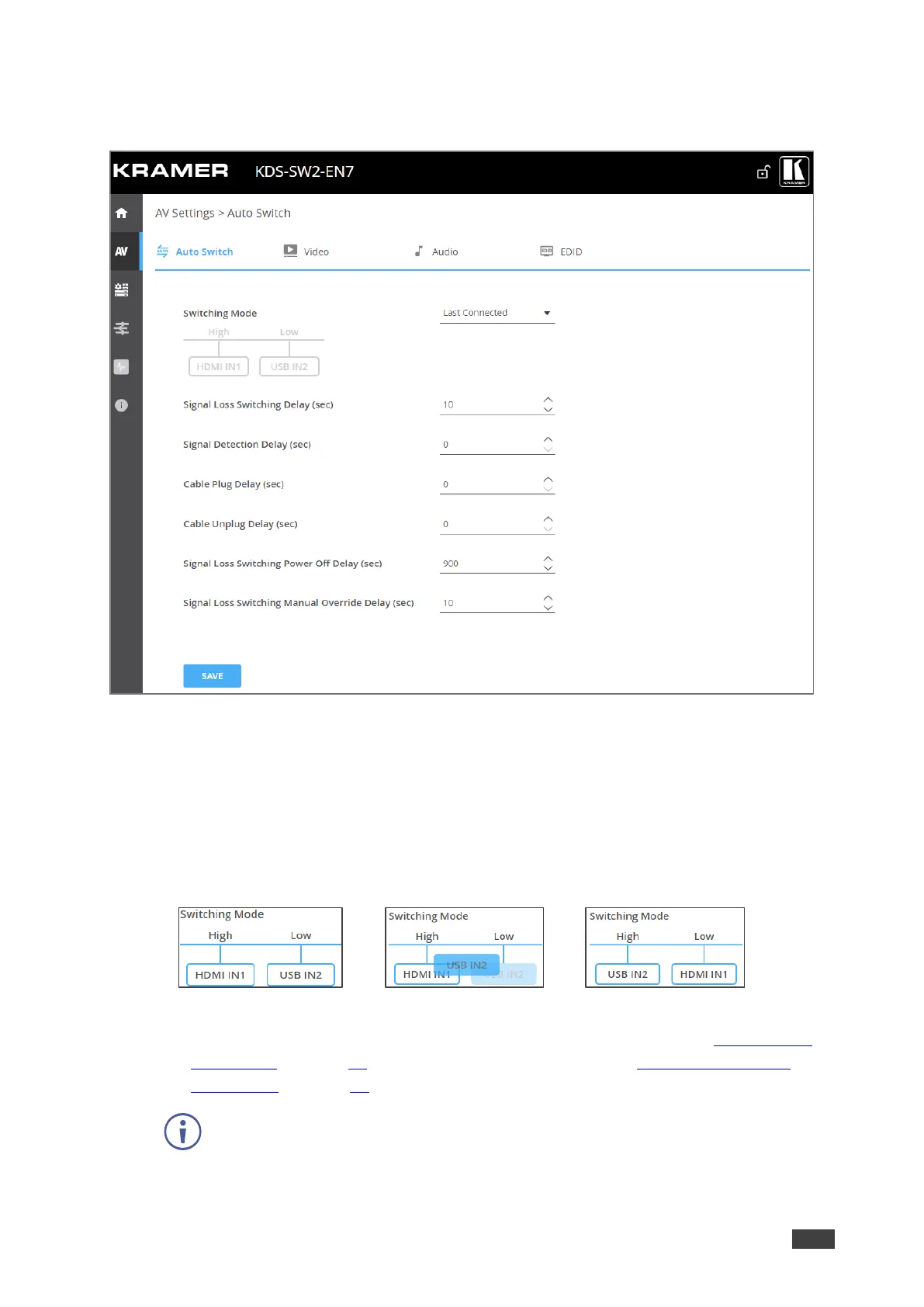
Task: Click the large circled info note icon
Action: pos(183,1132)
